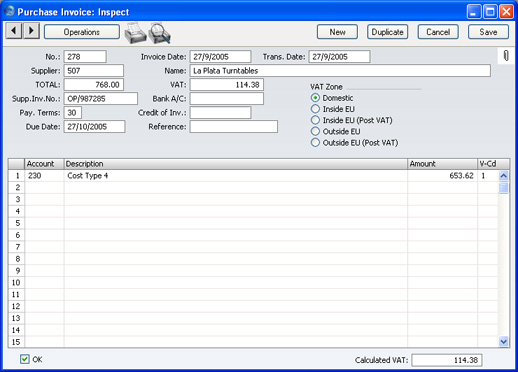Image resolution: width=518 pixels, height=372 pixels.
Task: Go to next record arrow
Action: click(x=31, y=31)
